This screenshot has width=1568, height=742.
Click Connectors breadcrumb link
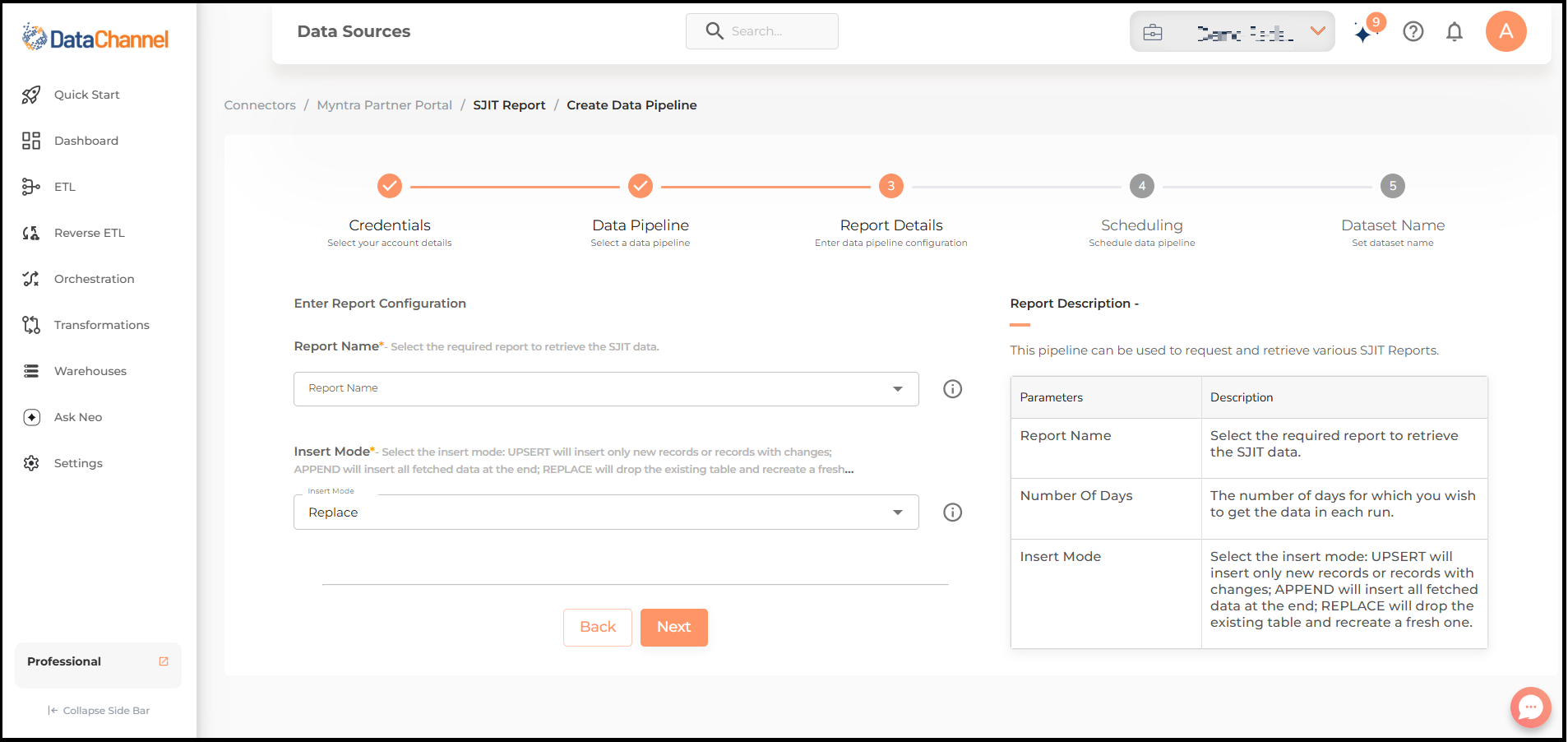pyautogui.click(x=260, y=105)
